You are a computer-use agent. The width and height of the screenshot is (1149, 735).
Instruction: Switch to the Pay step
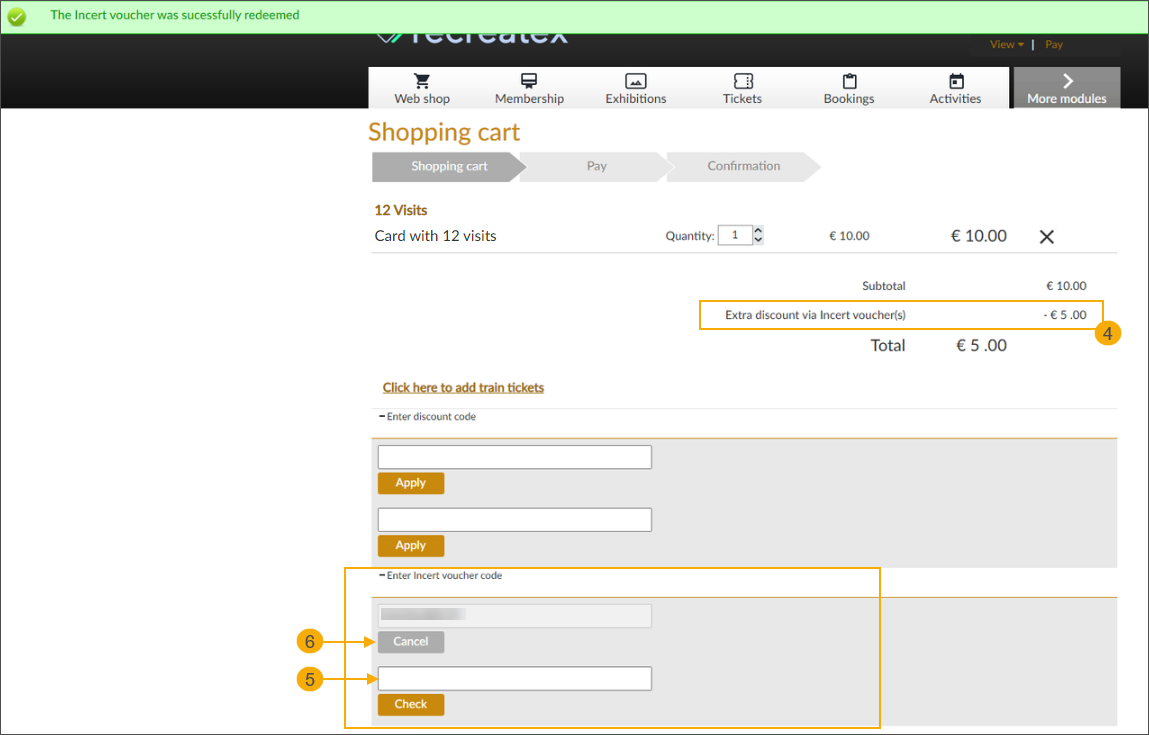pyautogui.click(x=596, y=166)
